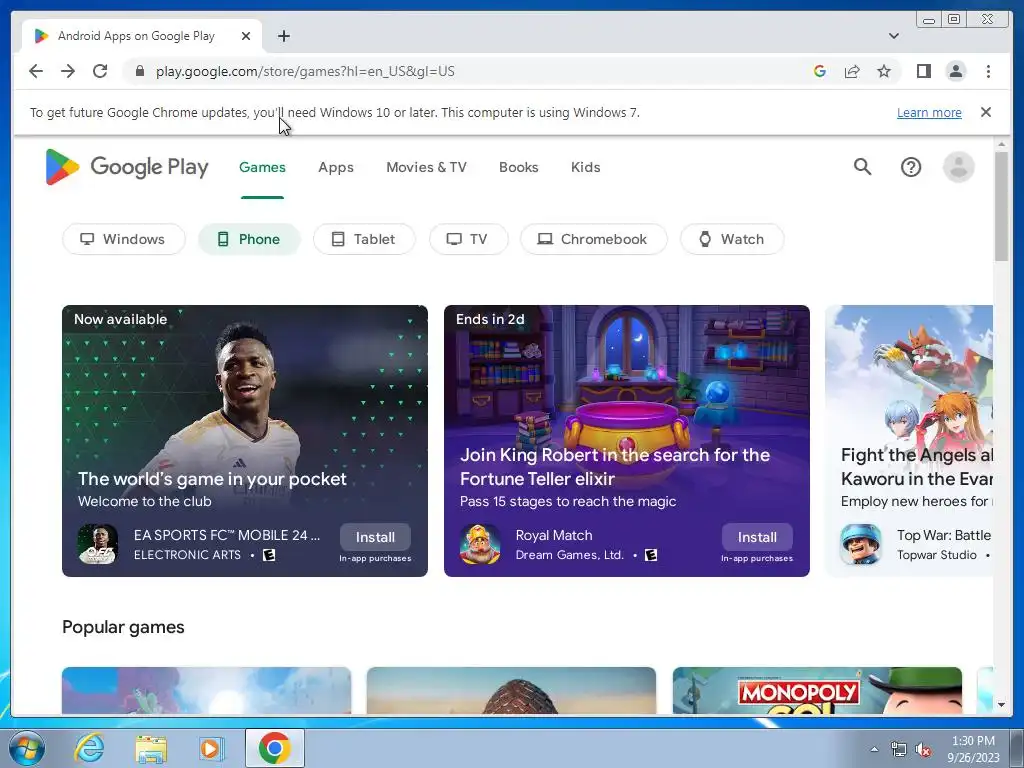Launch Internet Explorer from the taskbar
This screenshot has width=1024, height=768.
(x=89, y=748)
